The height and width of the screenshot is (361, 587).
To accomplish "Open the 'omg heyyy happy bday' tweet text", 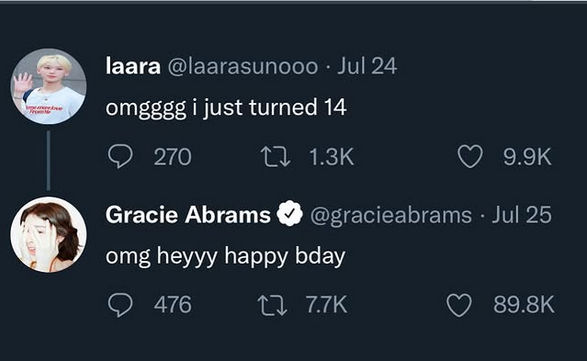I will (x=225, y=257).
